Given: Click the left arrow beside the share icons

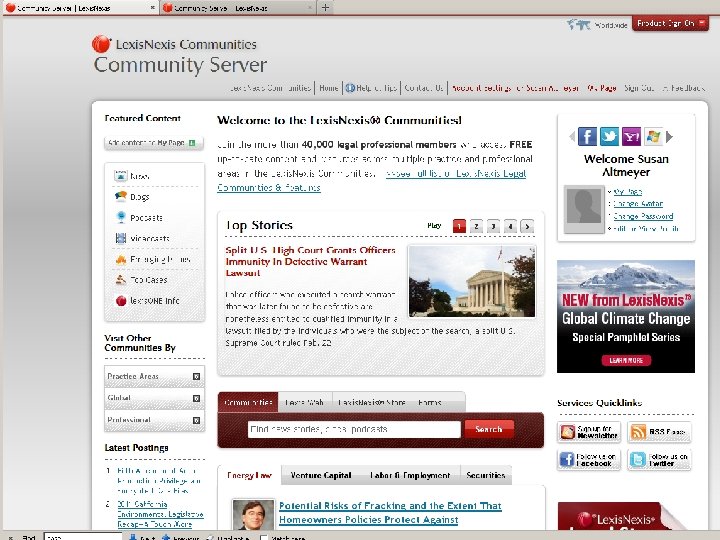Looking at the screenshot, I should pos(572,136).
